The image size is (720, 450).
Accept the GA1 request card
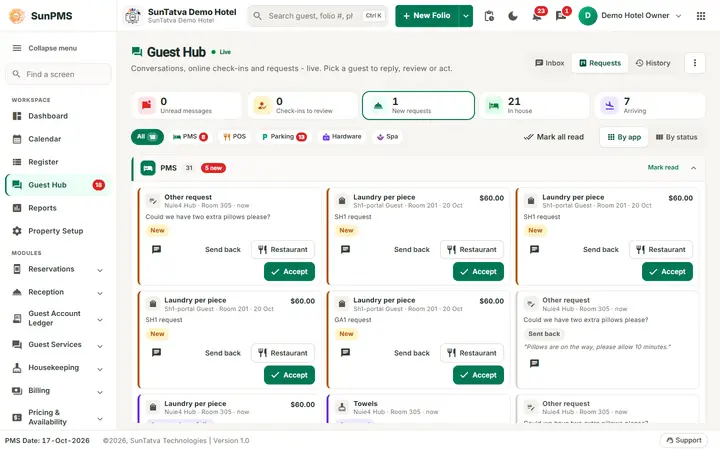click(x=478, y=375)
